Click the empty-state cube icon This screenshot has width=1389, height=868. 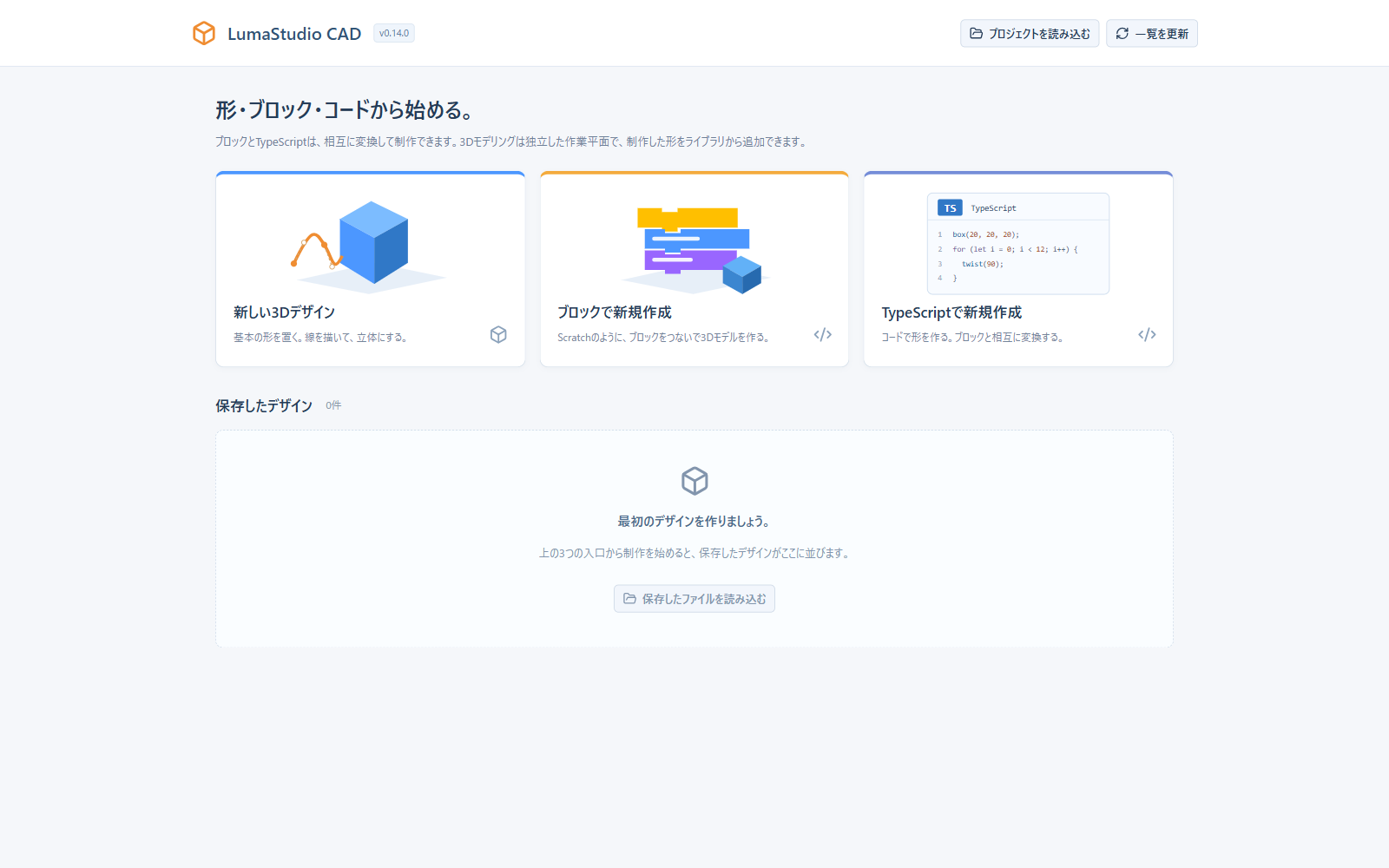click(x=694, y=480)
